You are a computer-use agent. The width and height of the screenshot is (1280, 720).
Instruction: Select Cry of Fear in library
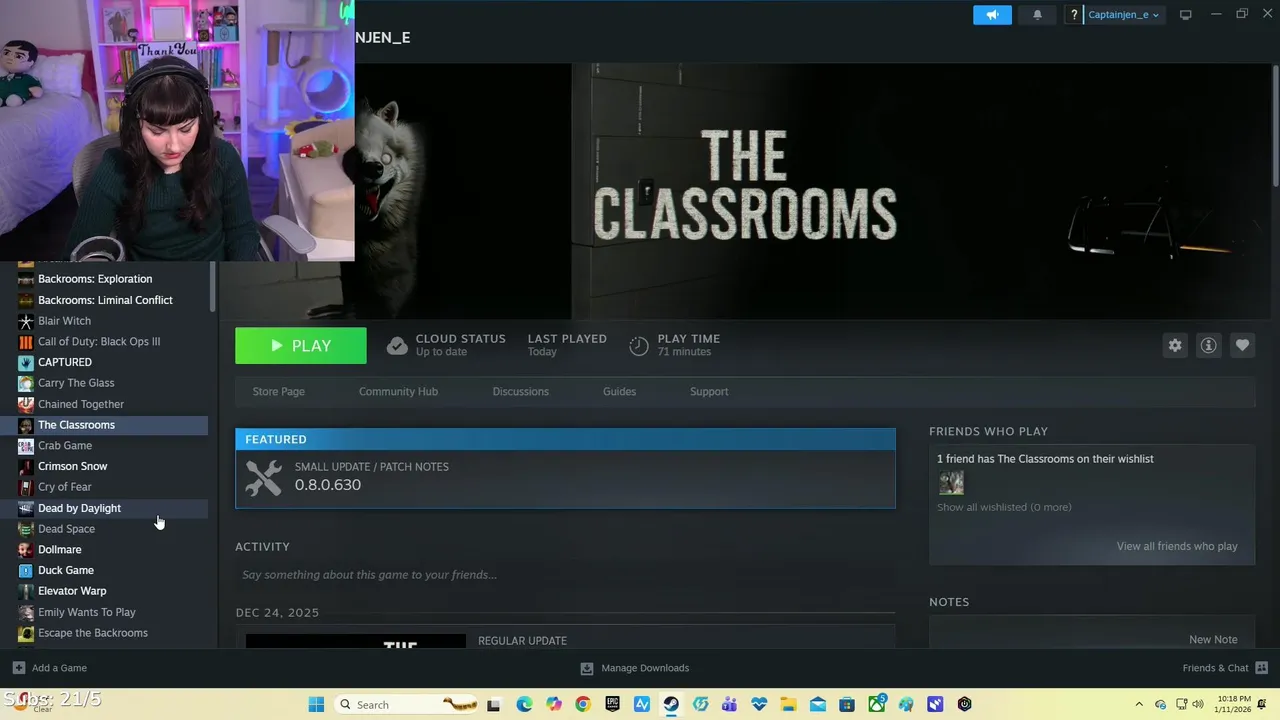point(104,487)
